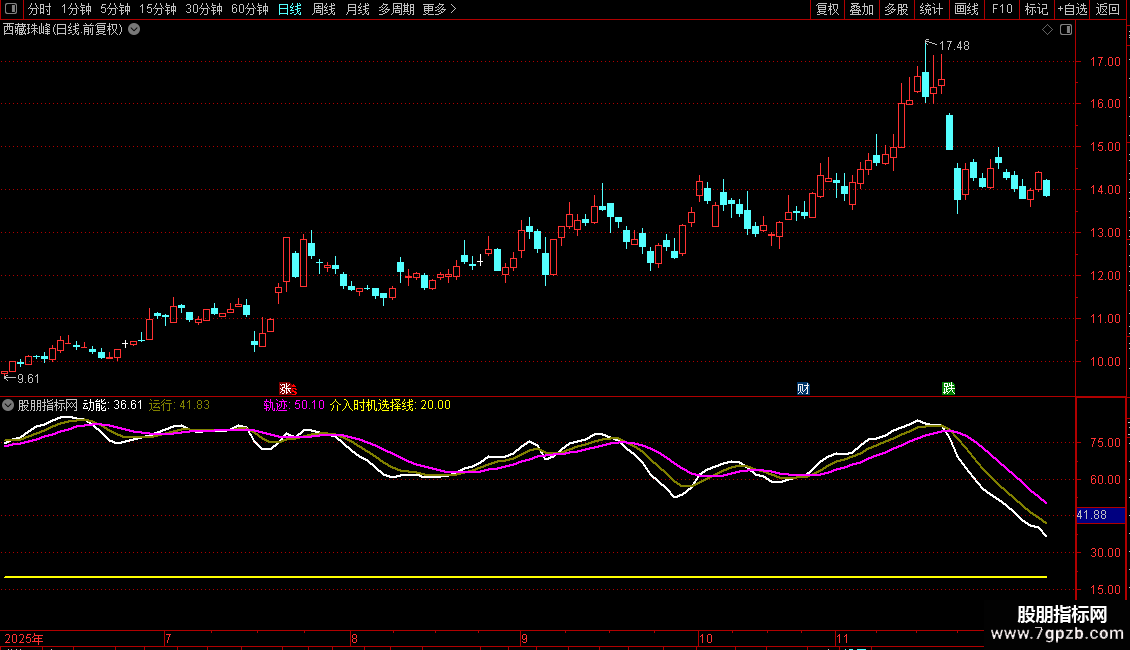Viewport: 1130px width, 650px height.
Task: Click the 叠加 overlay button
Action: tap(861, 9)
